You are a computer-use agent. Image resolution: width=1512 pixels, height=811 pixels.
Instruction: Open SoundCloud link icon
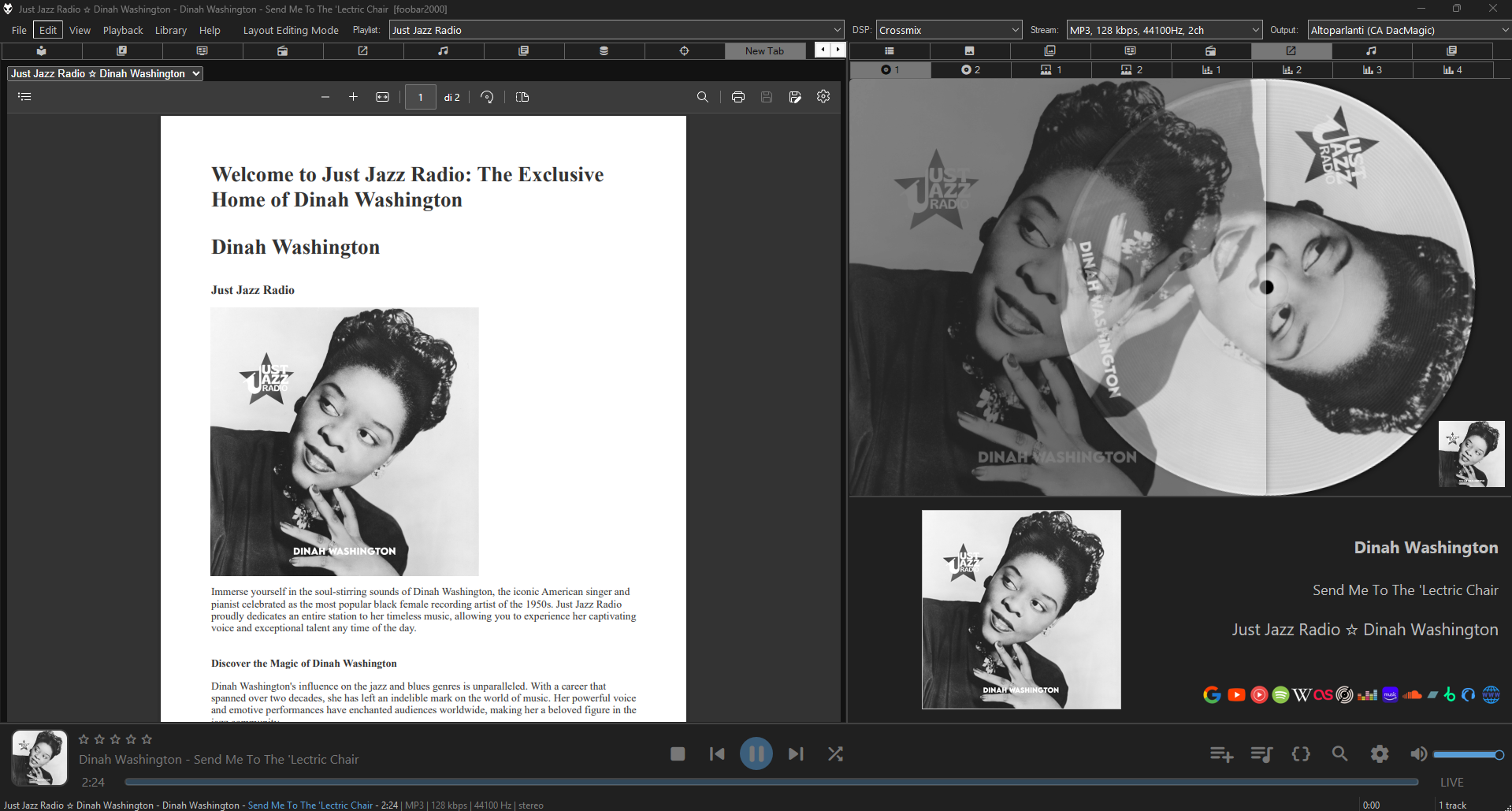[x=1412, y=695]
